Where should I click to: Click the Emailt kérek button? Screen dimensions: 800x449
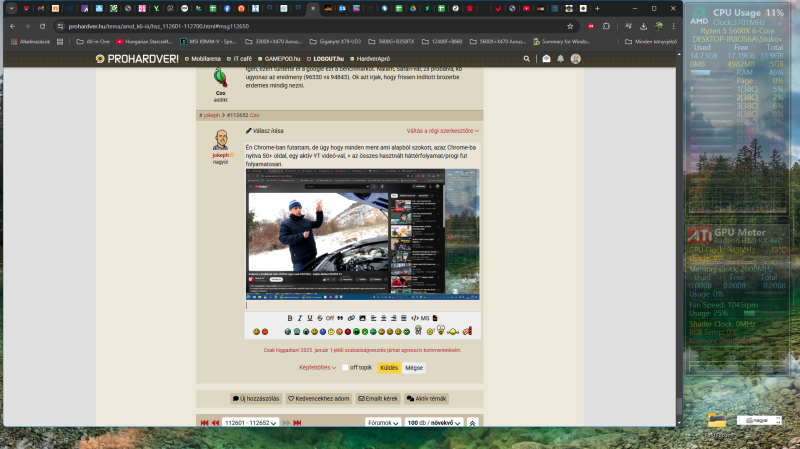coord(378,398)
